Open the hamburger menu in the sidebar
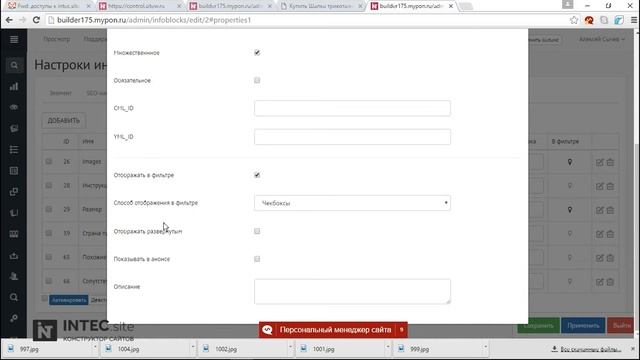This screenshot has width=640, height=360. (14, 39)
